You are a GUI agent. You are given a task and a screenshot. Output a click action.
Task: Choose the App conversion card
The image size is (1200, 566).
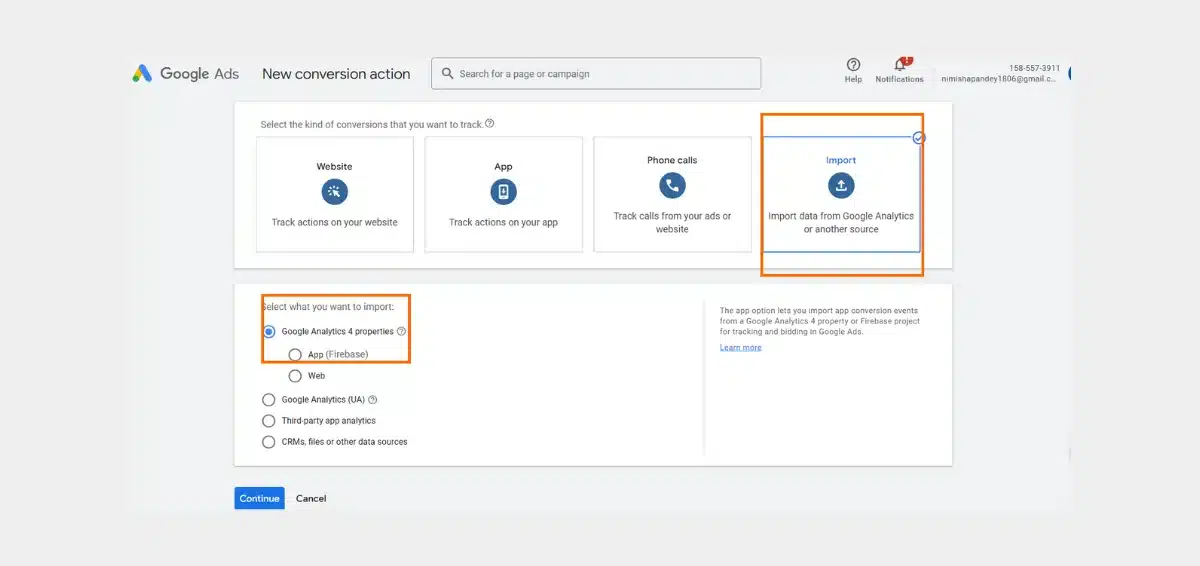point(503,194)
